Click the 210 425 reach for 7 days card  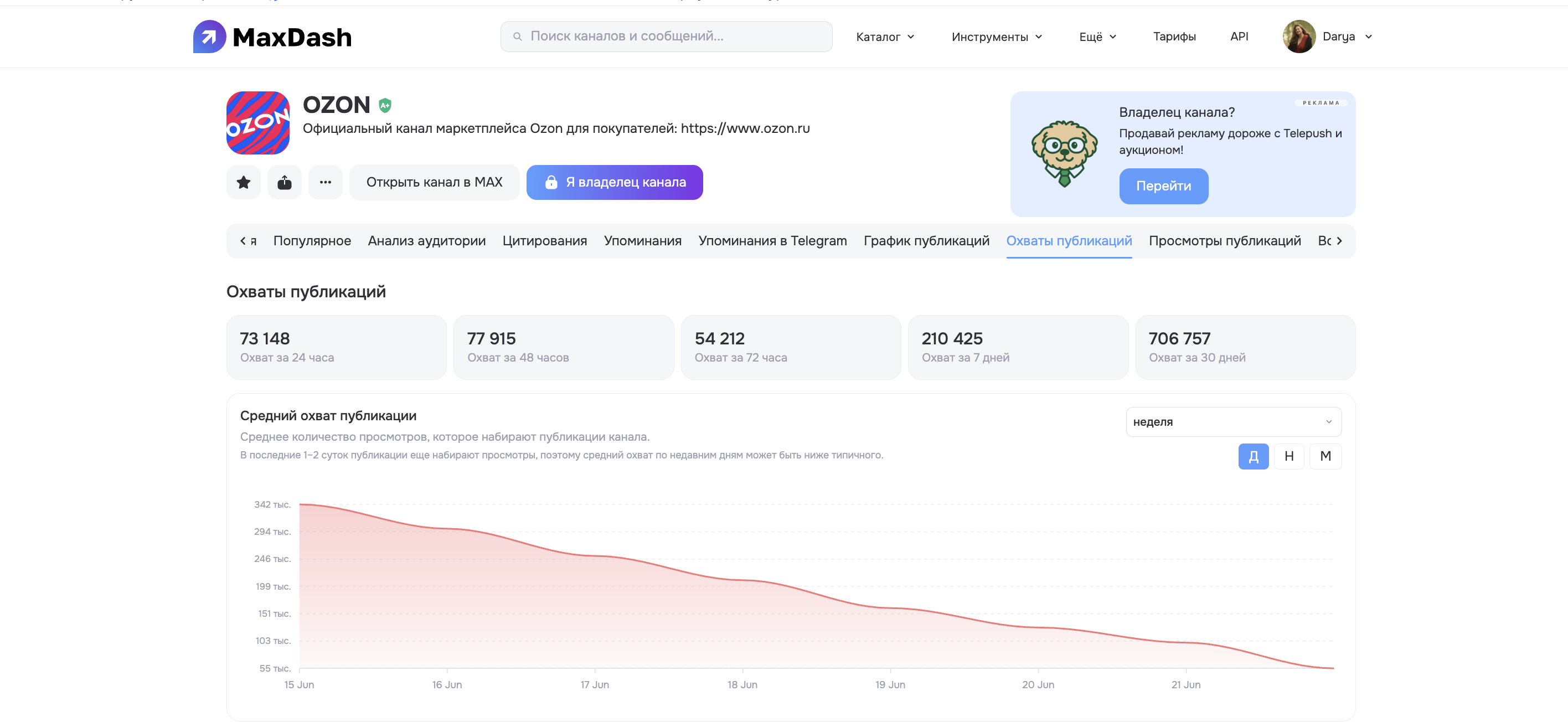pos(1018,348)
